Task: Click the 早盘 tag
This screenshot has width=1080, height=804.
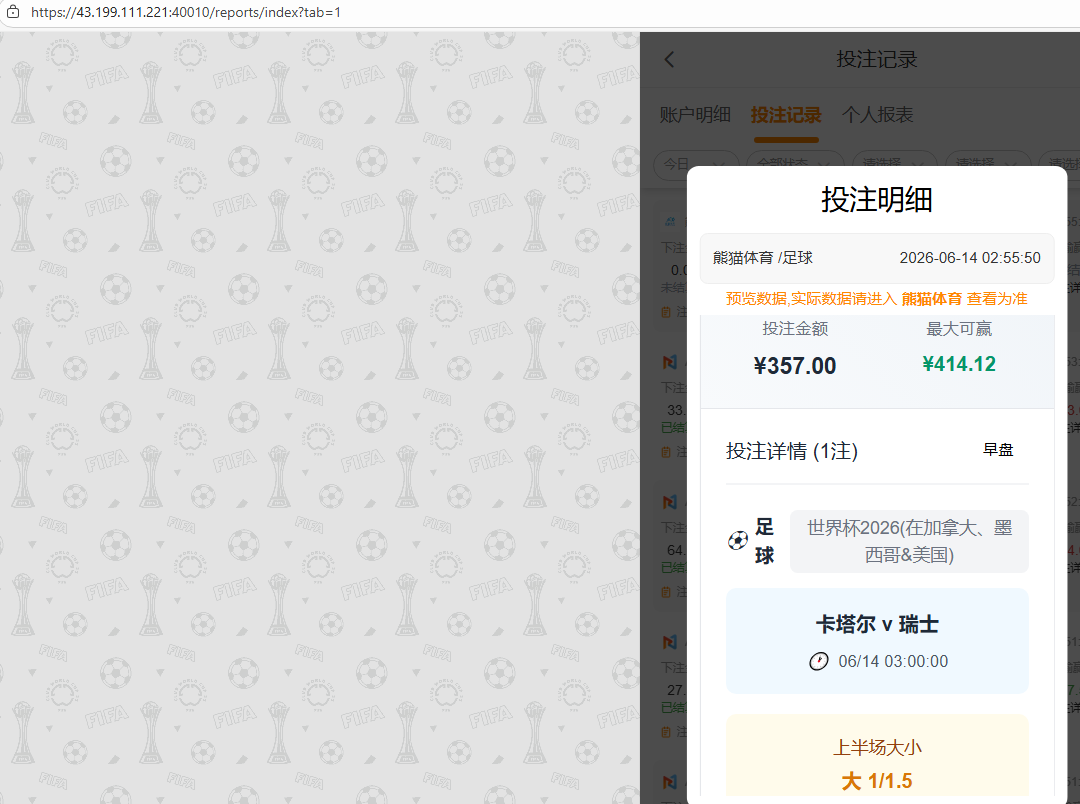Action: tap(998, 450)
